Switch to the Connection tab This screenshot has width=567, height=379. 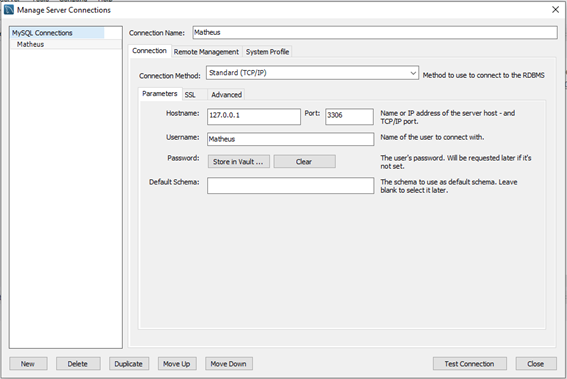tap(149, 51)
